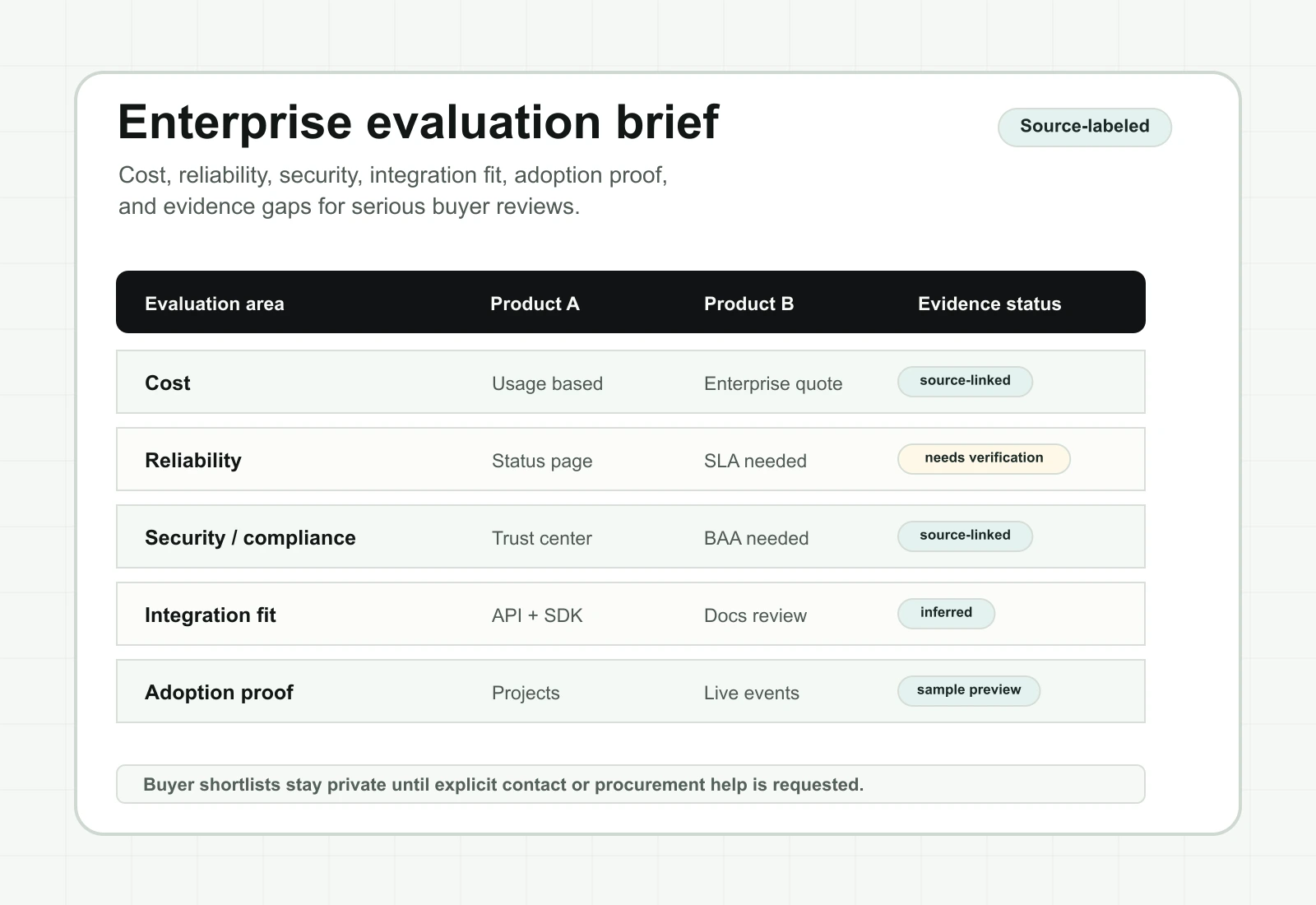
Task: Click the SLA needed cell
Action: click(x=755, y=461)
